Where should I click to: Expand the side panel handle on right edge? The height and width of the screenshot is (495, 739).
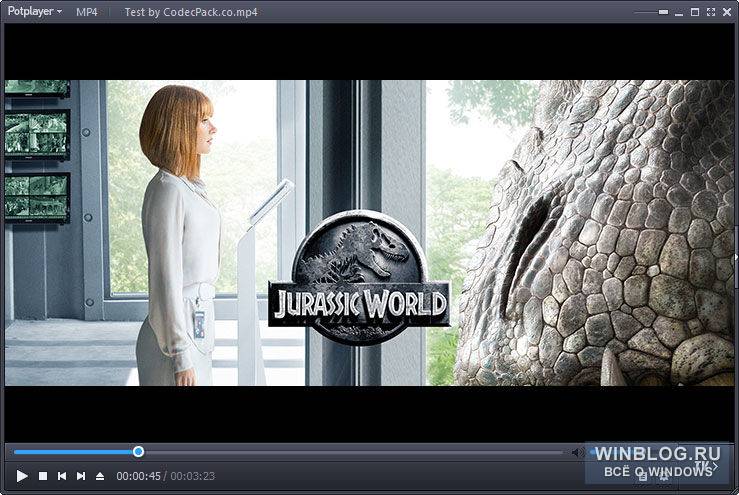(x=736, y=257)
